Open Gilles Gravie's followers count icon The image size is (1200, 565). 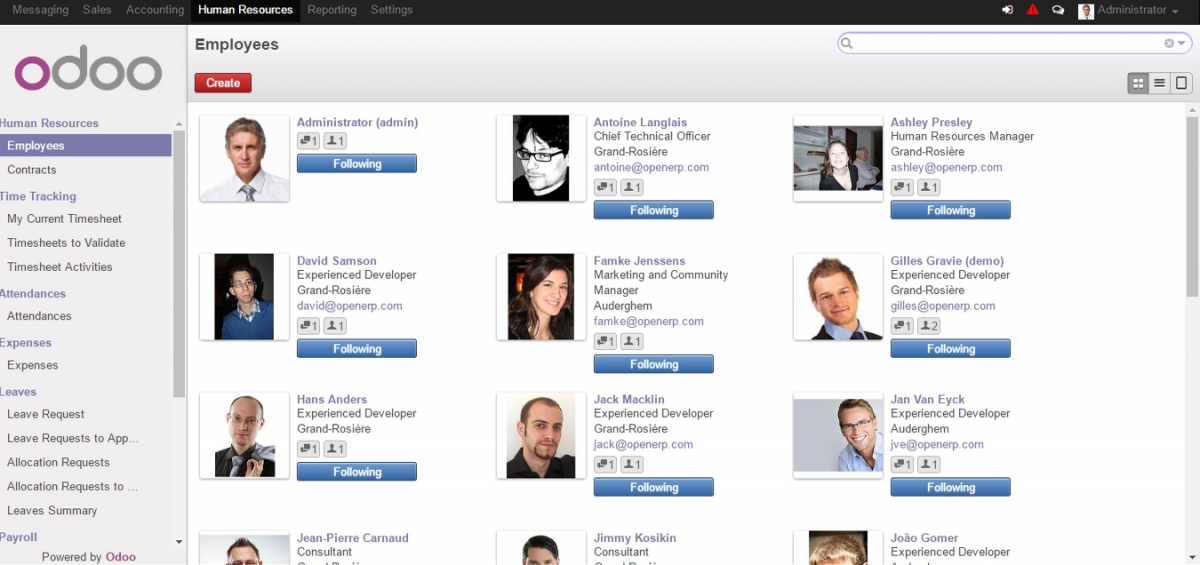tap(929, 326)
